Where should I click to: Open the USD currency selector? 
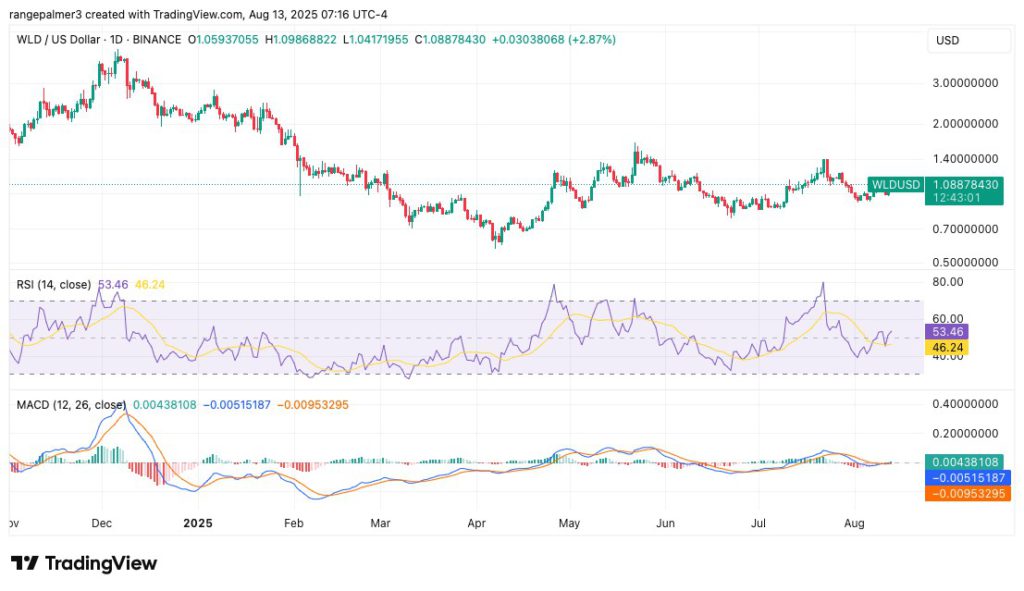[x=947, y=40]
